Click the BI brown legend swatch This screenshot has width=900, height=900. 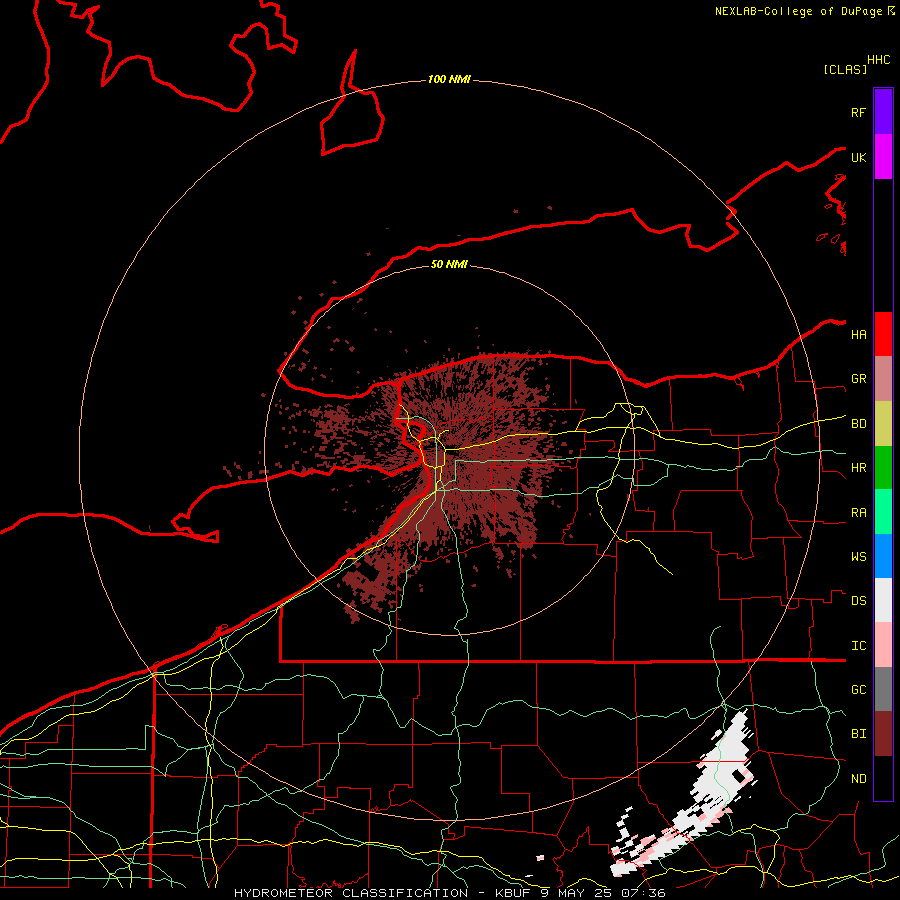point(883,734)
